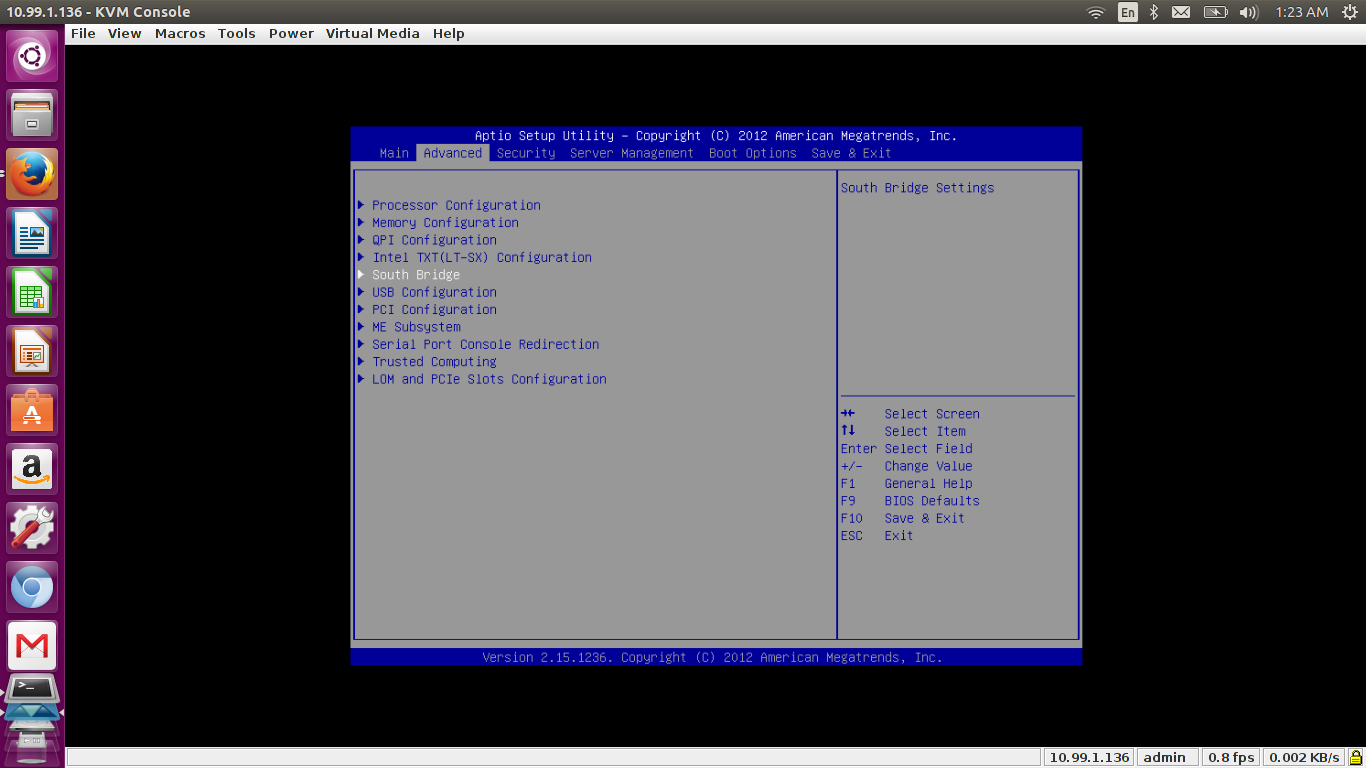Open the Terminal from dock
This screenshot has height=768, width=1366.
click(32, 689)
